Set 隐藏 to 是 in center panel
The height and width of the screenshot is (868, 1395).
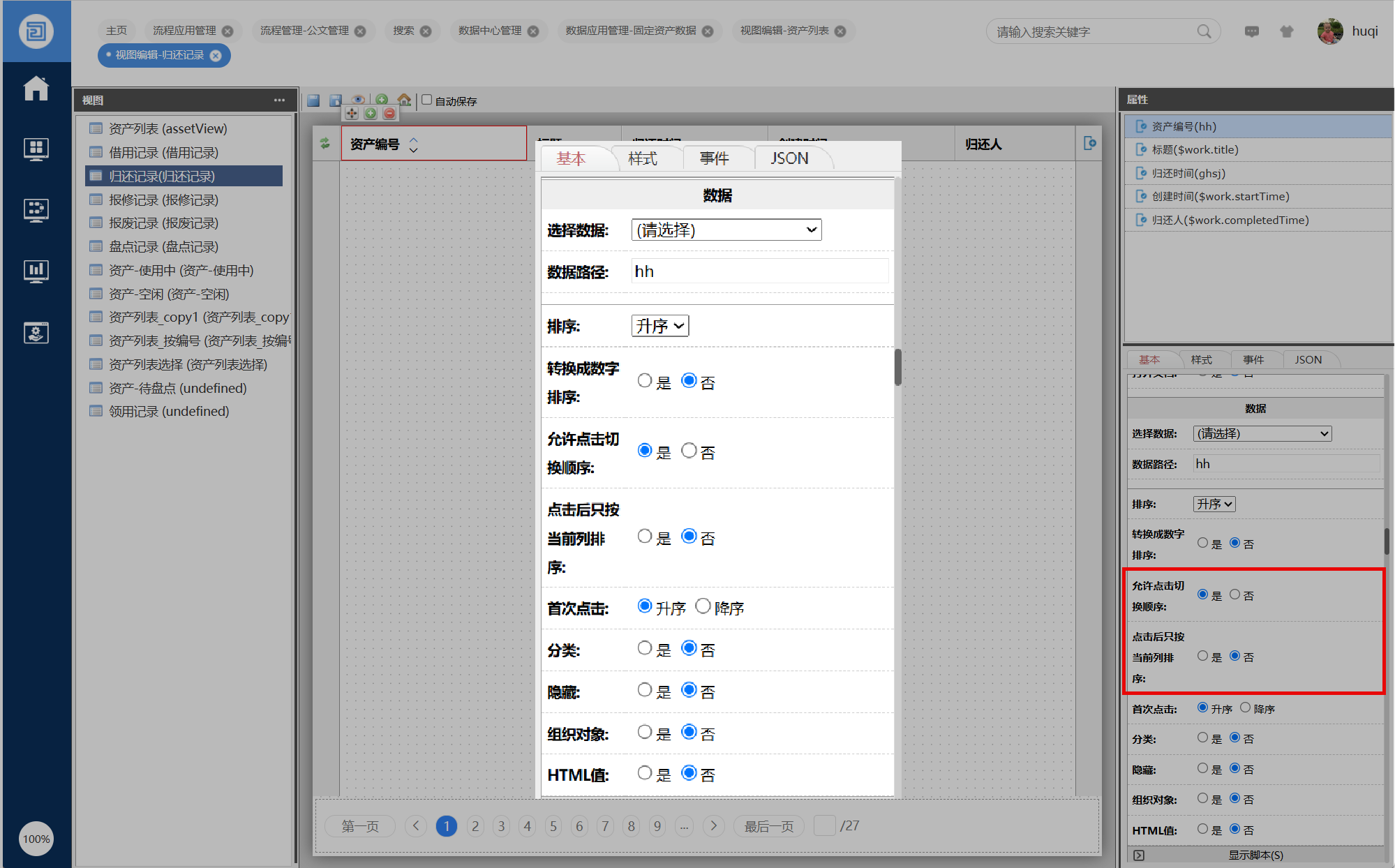pos(645,690)
